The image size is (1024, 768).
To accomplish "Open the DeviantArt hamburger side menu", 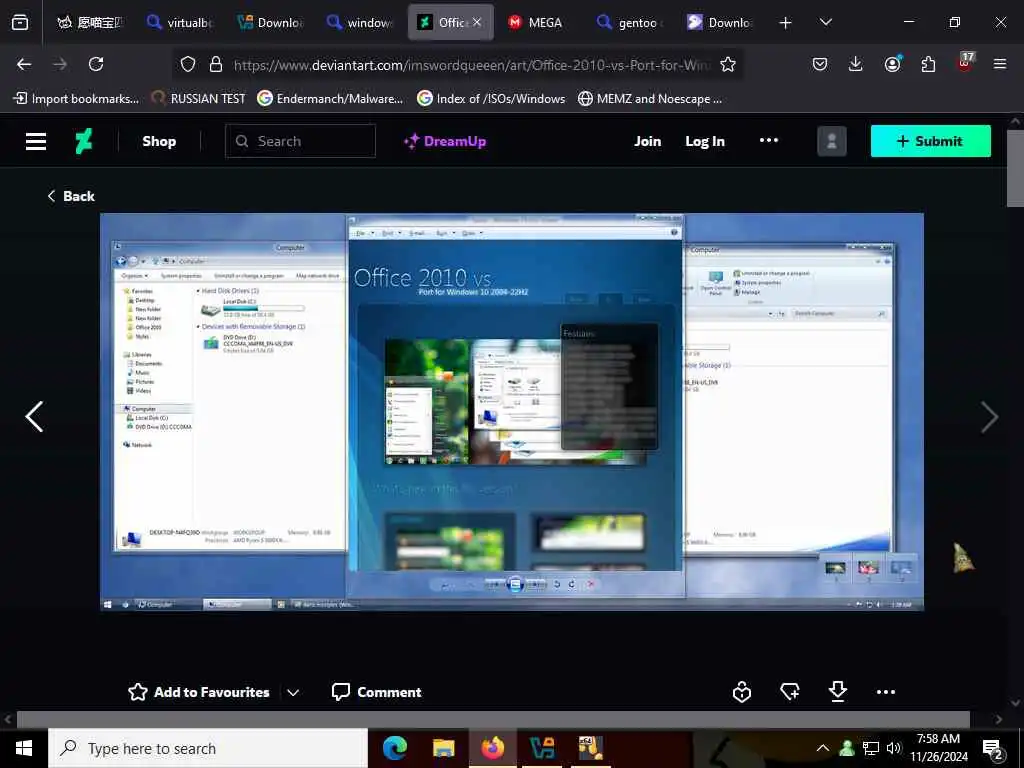I will 36,141.
